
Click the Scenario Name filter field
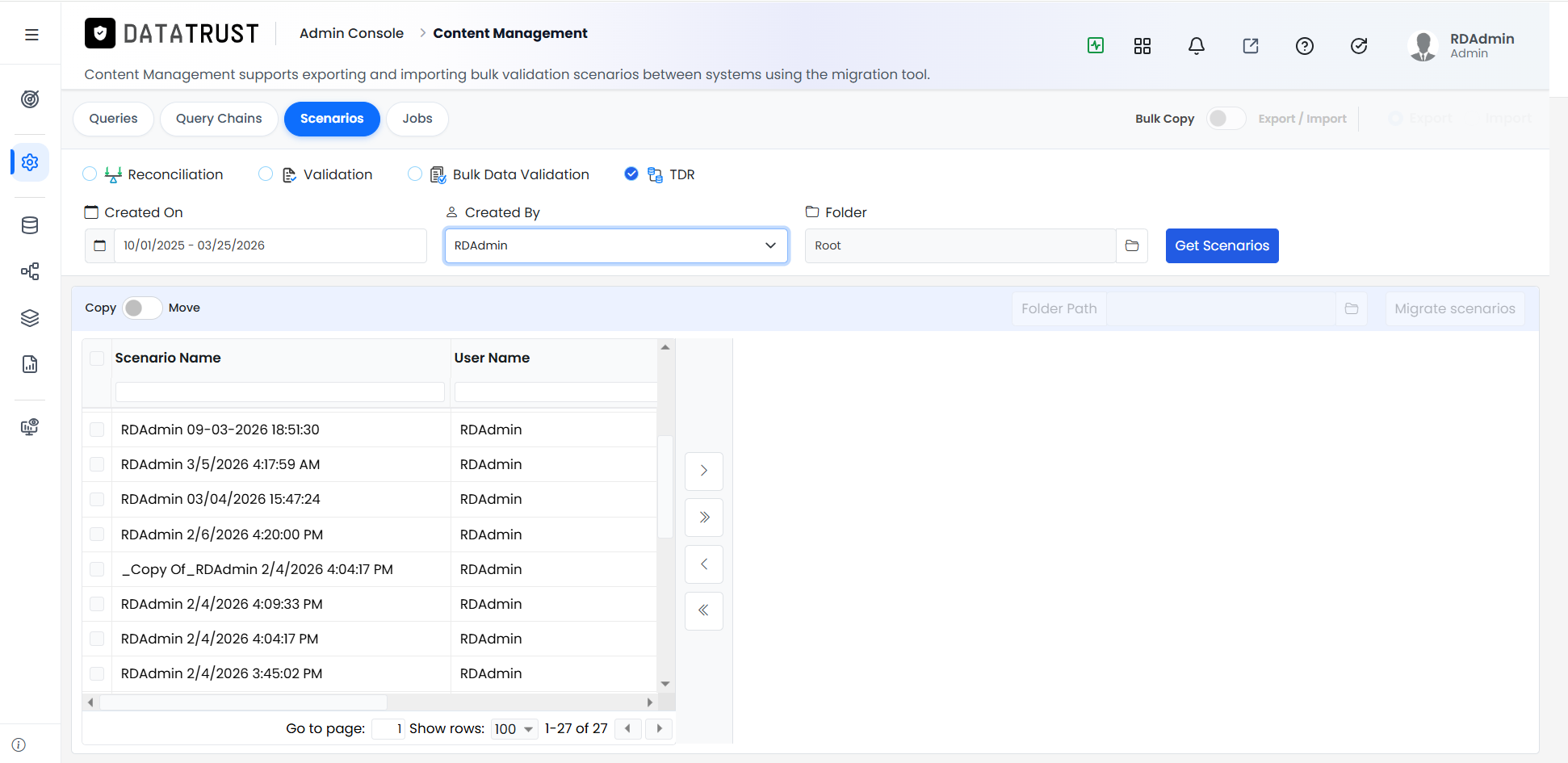pos(279,392)
